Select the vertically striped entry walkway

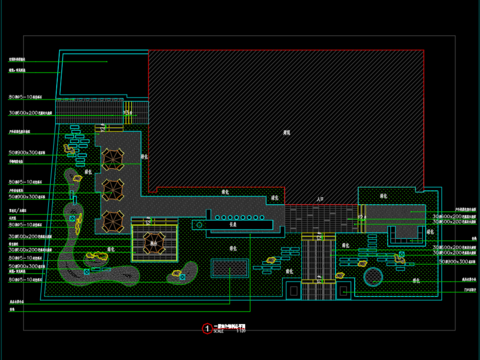318,266
